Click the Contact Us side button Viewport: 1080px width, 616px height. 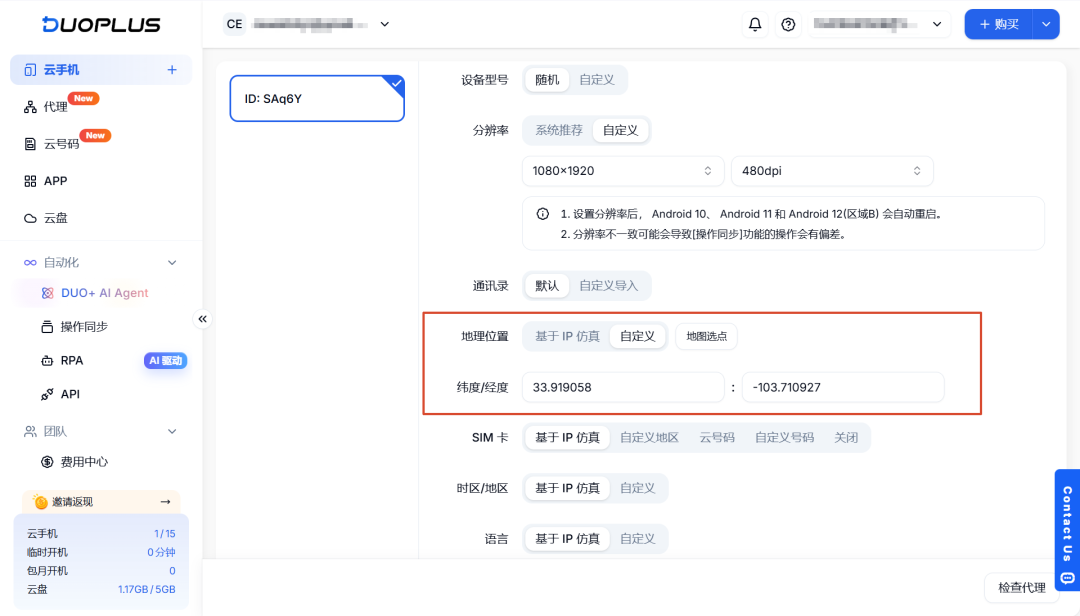pos(1067,529)
